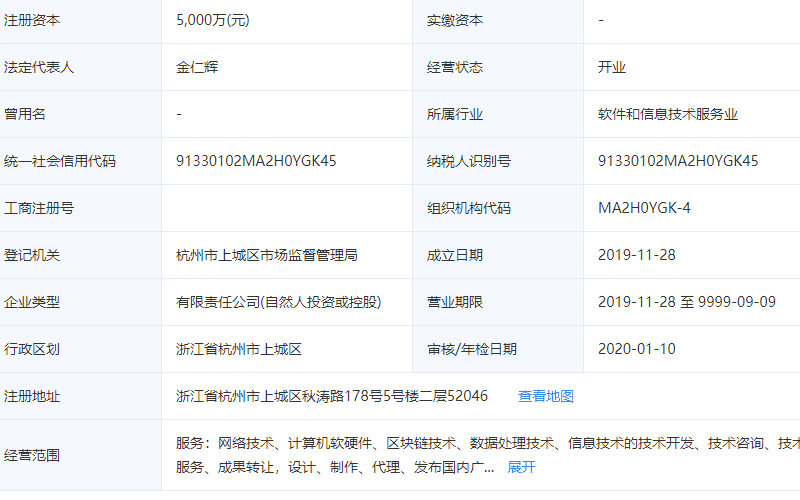Image resolution: width=800 pixels, height=500 pixels.
Task: Select the 行政区划 label
Action: pyautogui.click(x=32, y=349)
